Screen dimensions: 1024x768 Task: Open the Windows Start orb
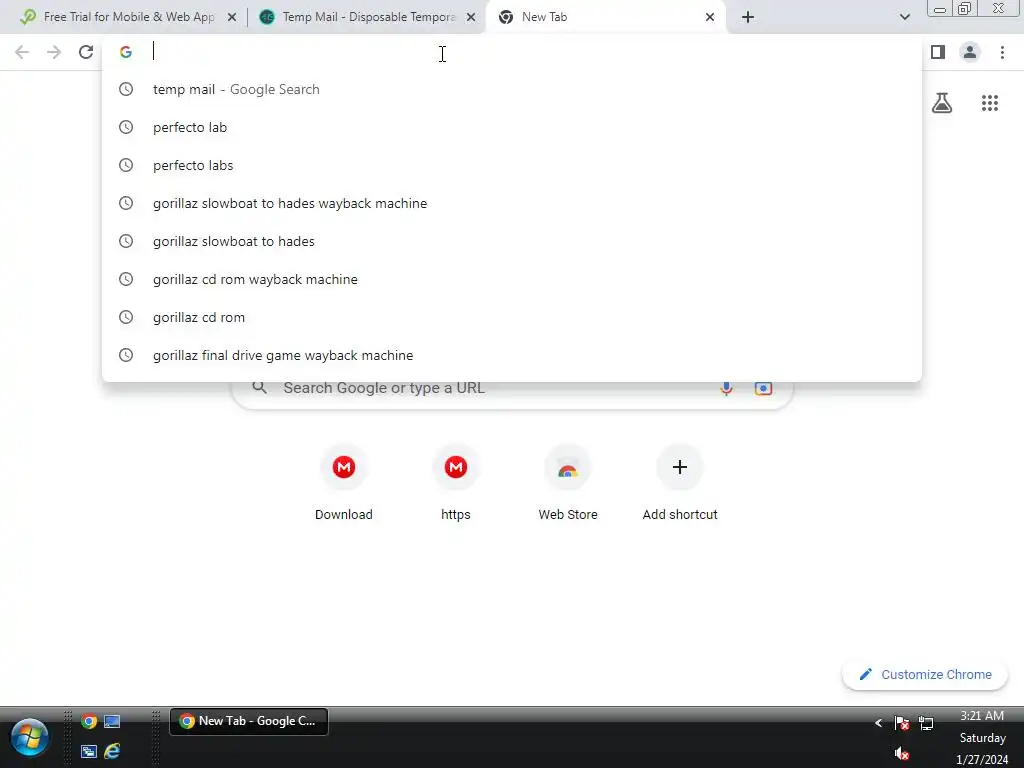[x=29, y=737]
